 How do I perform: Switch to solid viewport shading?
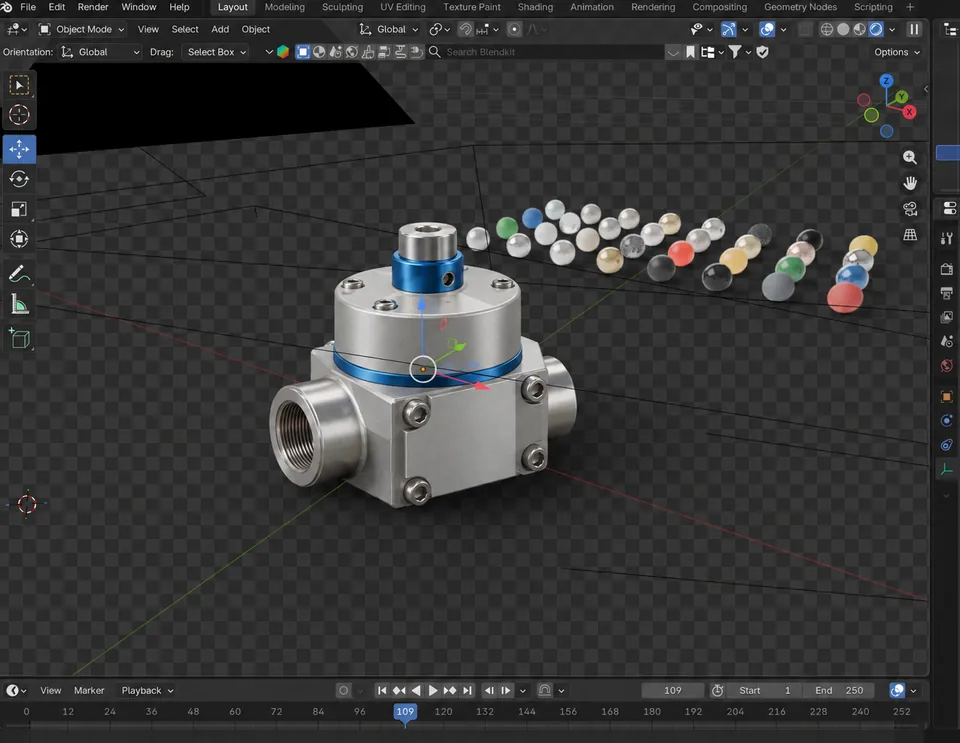point(843,29)
